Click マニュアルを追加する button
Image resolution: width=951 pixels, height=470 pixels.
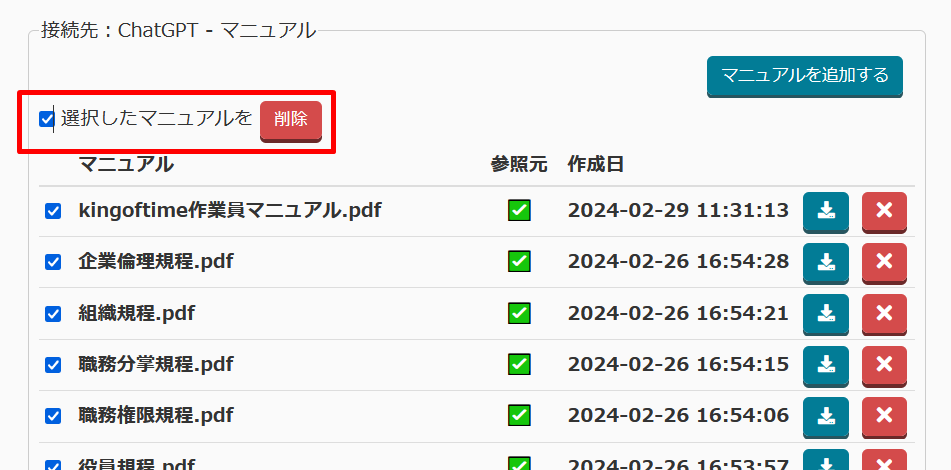804,76
